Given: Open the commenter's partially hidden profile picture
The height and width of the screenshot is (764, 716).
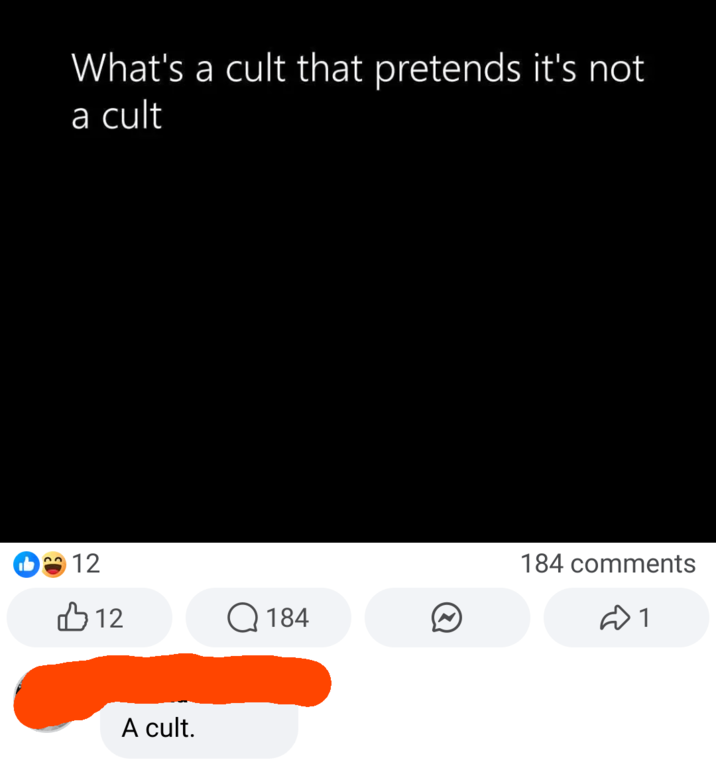Looking at the screenshot, I should click(x=44, y=702).
